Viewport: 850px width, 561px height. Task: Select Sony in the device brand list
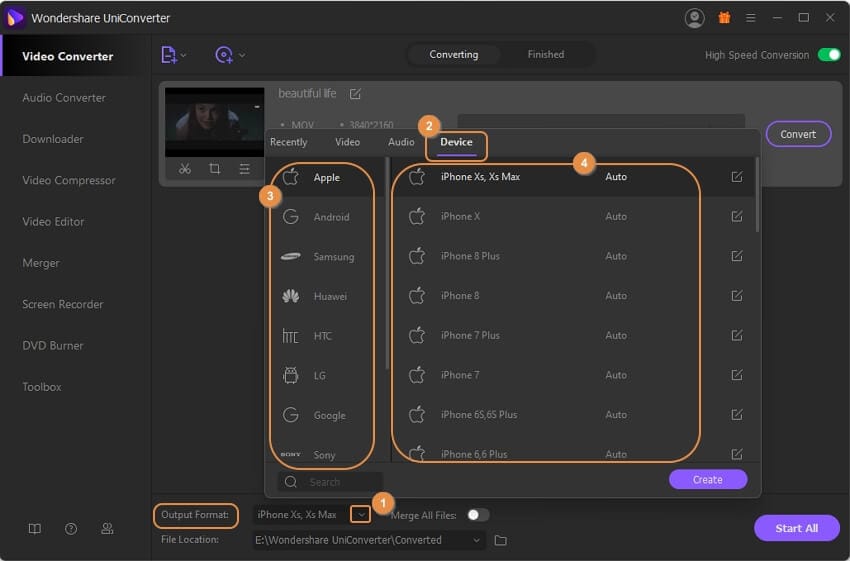coord(325,454)
